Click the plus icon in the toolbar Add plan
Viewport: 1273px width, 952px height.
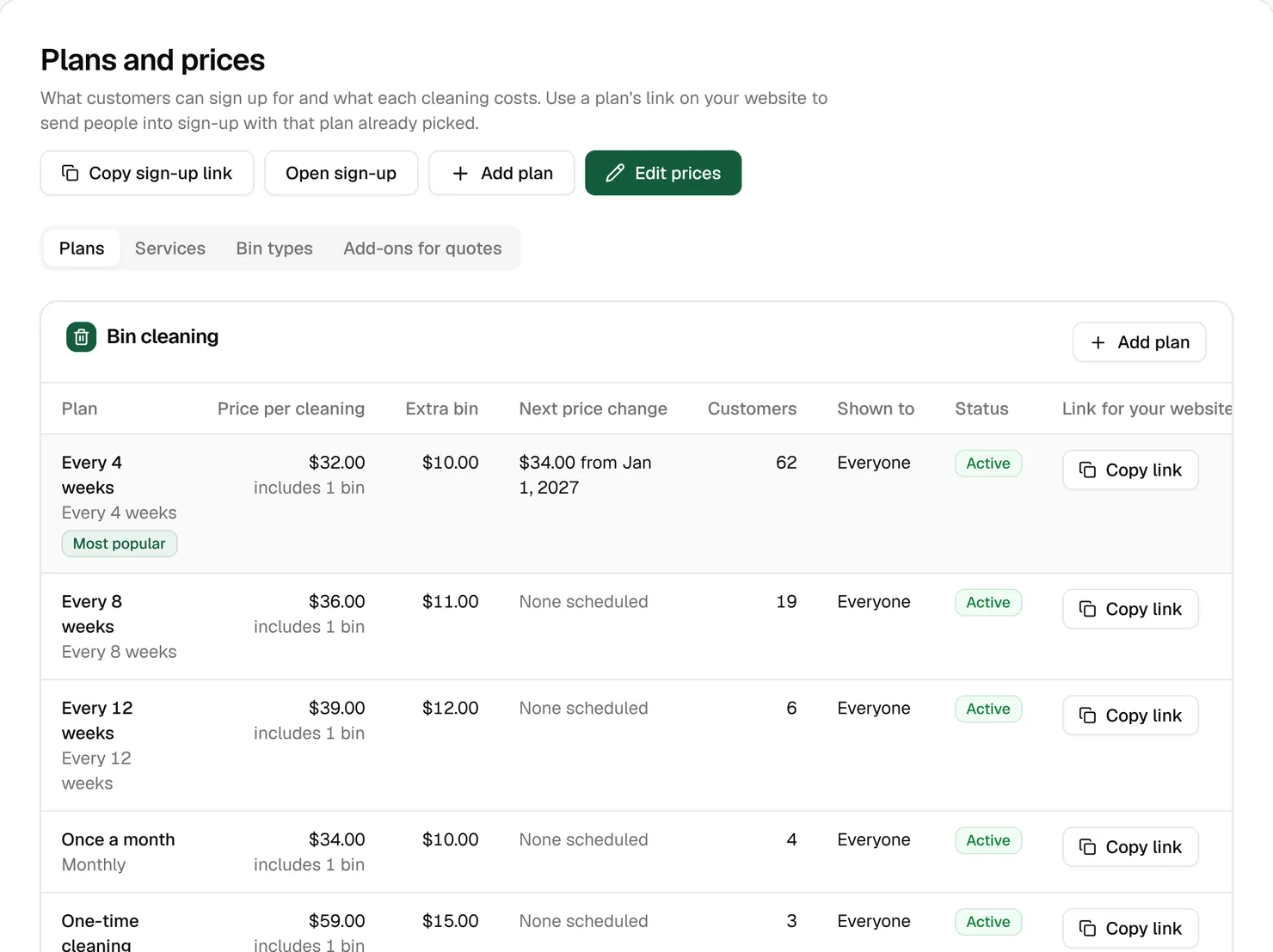[x=460, y=173]
